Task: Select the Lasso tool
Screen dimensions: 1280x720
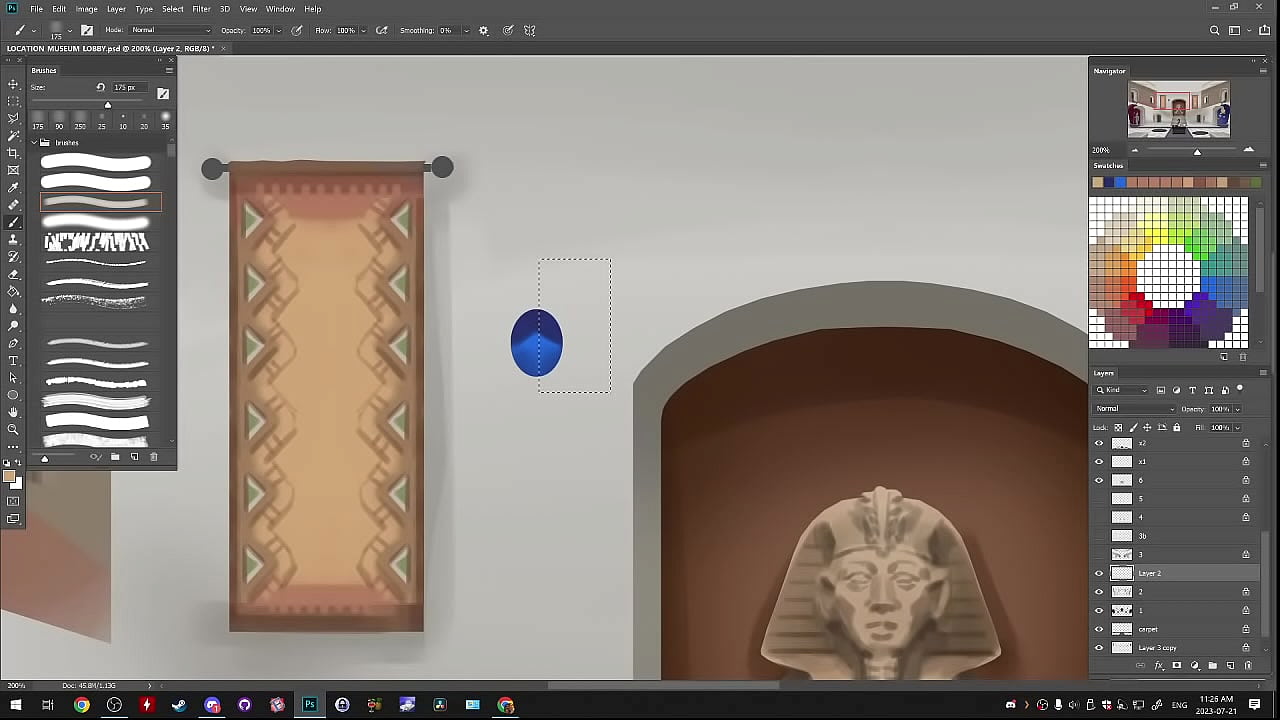Action: [x=13, y=118]
